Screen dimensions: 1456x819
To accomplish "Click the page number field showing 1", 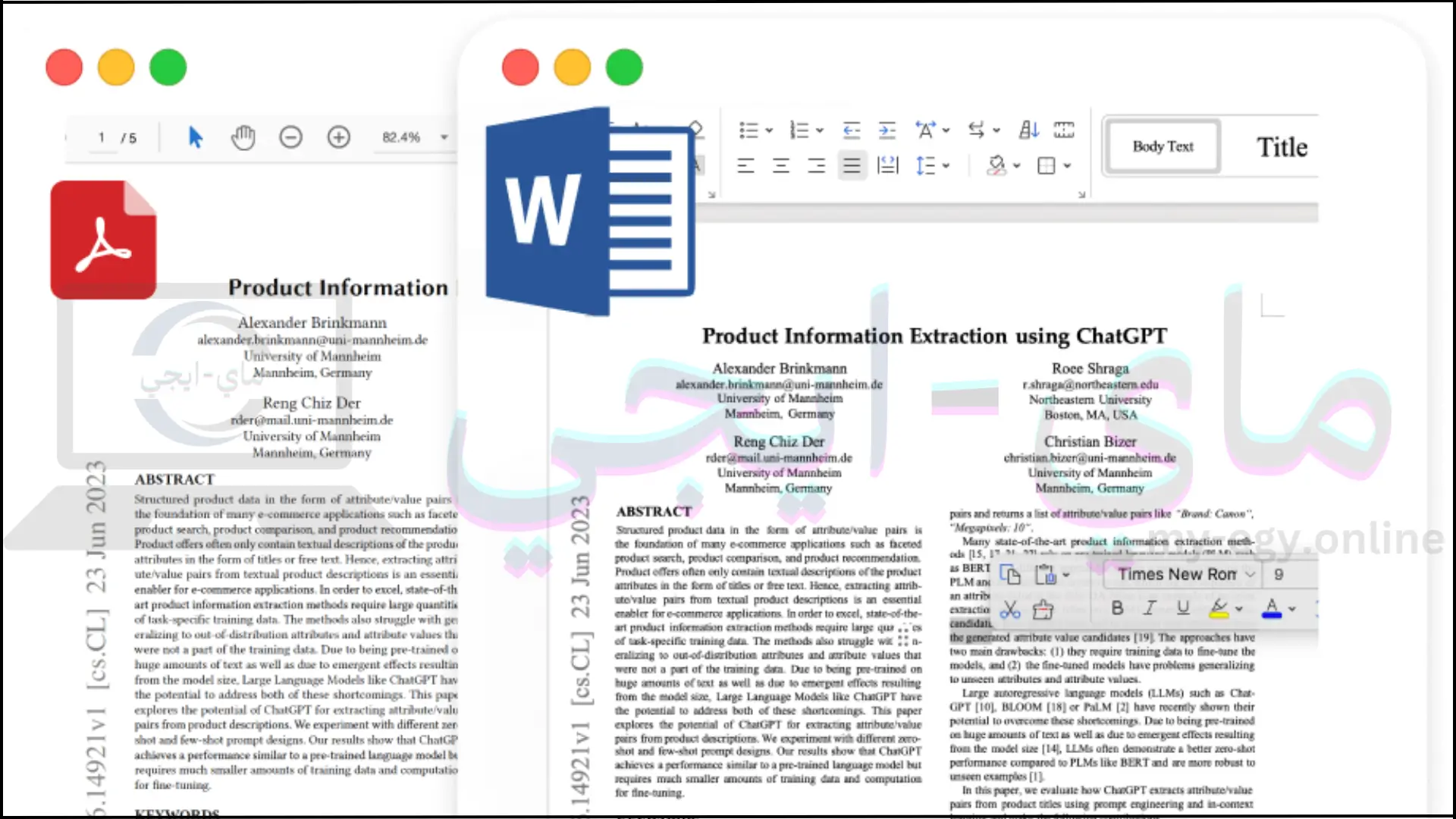I will point(101,137).
